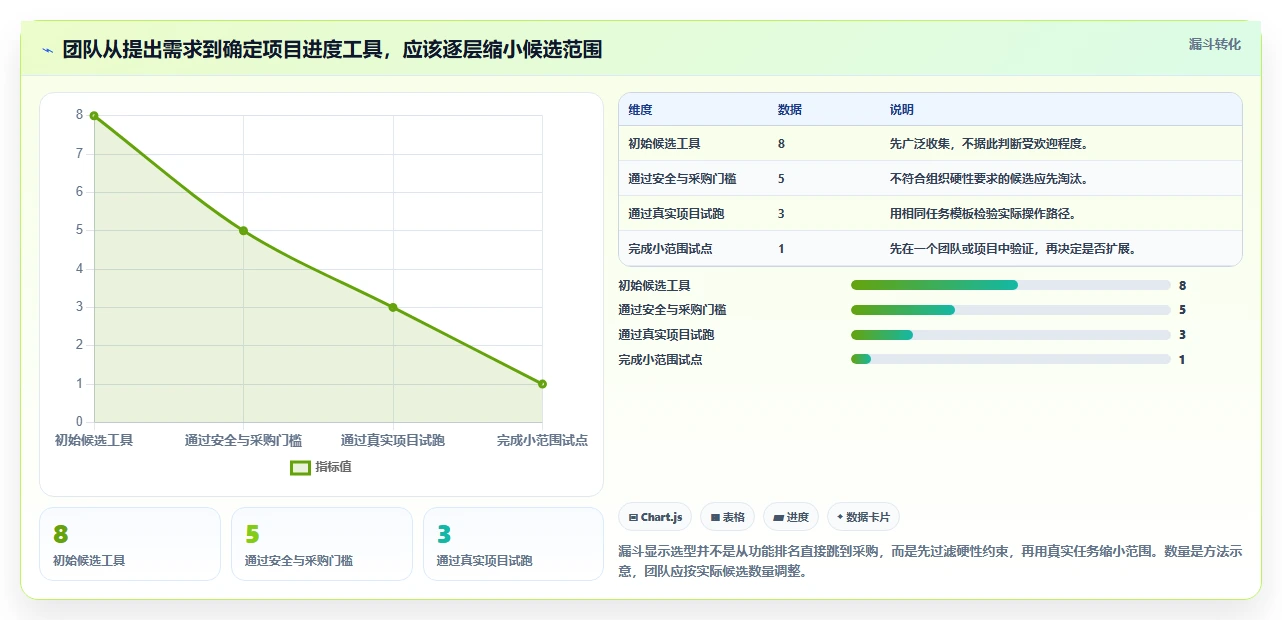Click the progress value 8
The height and width of the screenshot is (620, 1282).
pos(1182,285)
